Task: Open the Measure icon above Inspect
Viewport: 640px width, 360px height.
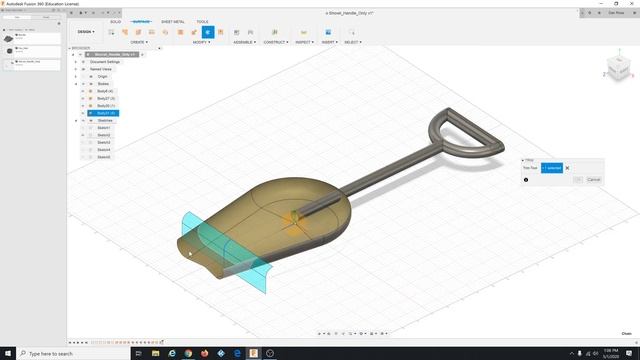Action: 304,32
